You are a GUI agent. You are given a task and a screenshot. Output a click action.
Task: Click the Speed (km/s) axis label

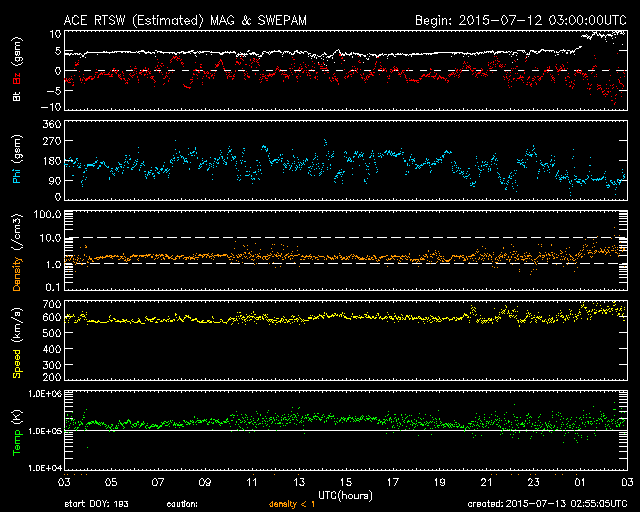pyautogui.click(x=16, y=340)
